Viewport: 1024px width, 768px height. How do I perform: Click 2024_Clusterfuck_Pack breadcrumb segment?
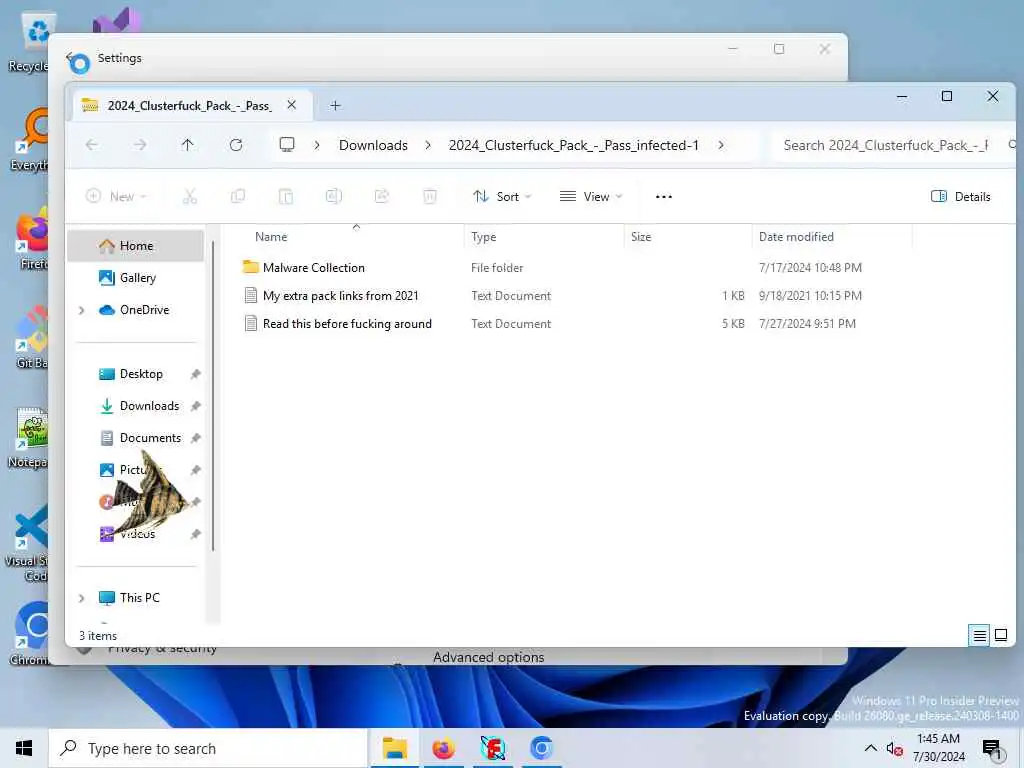pos(573,145)
